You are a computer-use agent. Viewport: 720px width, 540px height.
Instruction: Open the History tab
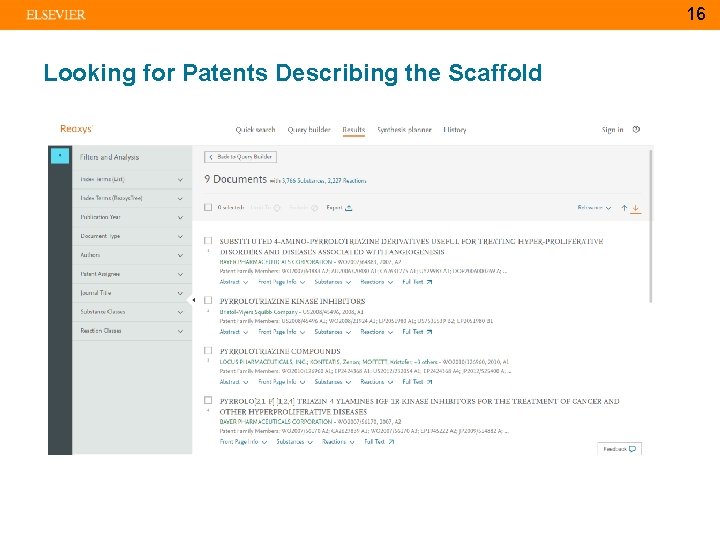[x=455, y=130]
